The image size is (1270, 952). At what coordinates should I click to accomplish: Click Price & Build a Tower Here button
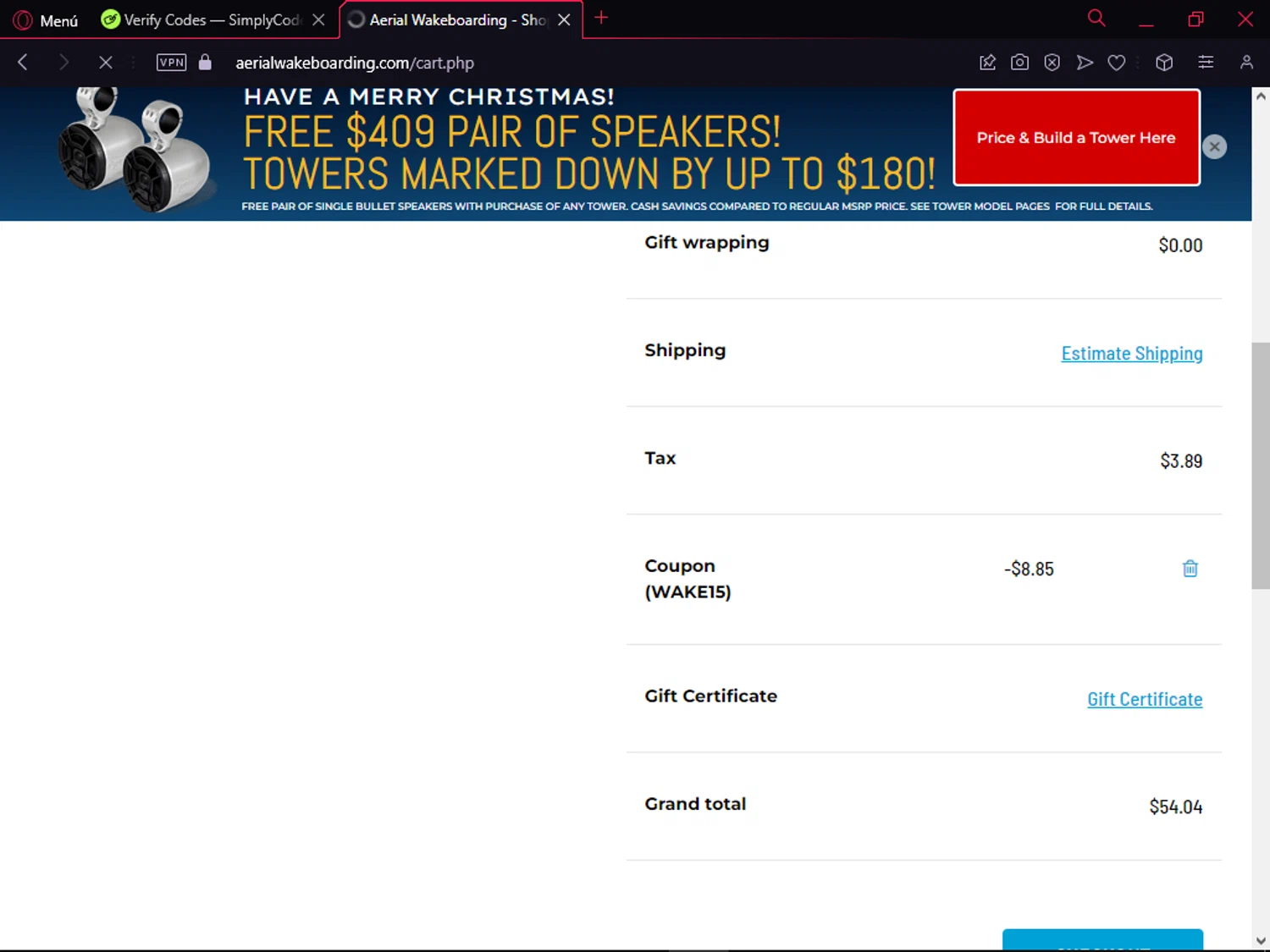(1076, 137)
